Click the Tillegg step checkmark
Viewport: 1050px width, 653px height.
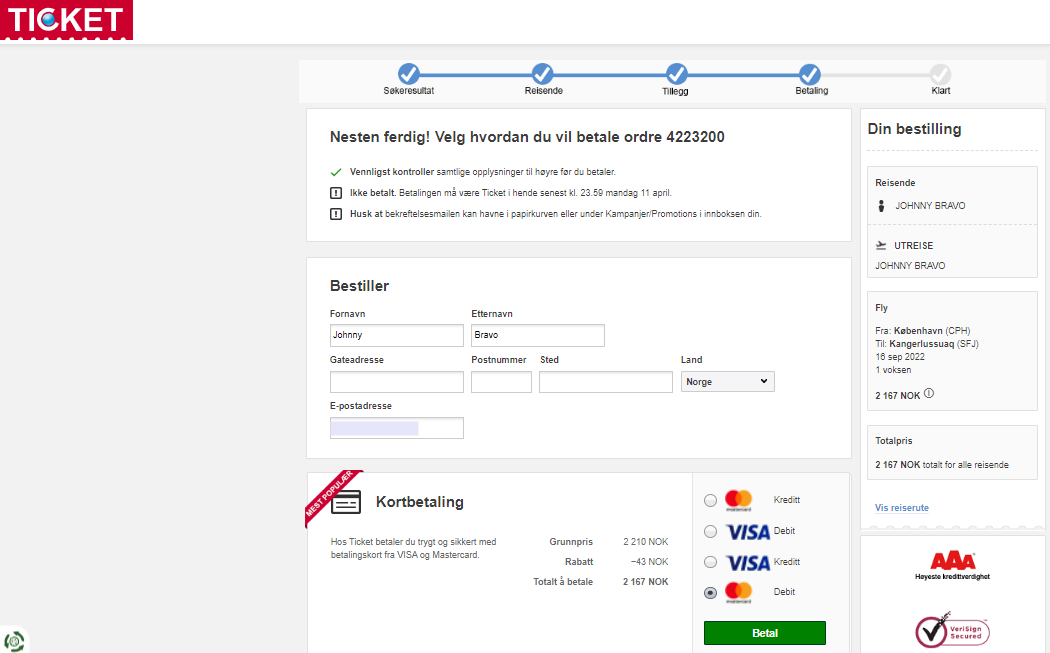pos(676,74)
